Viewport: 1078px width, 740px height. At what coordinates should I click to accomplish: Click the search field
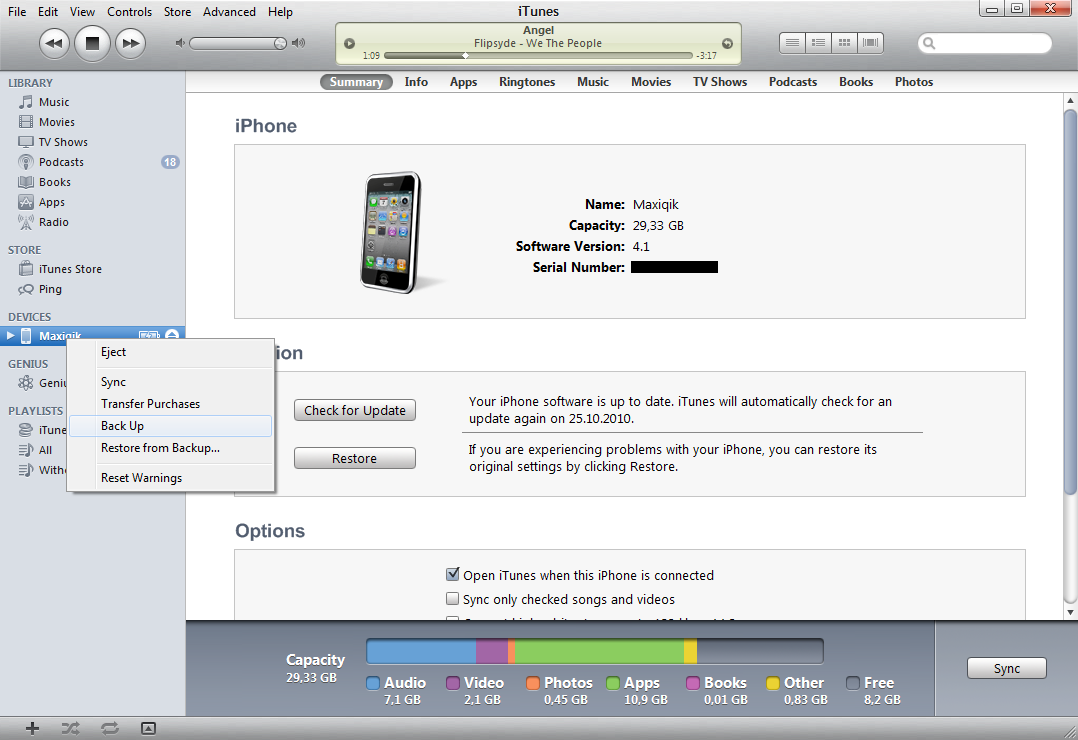pos(984,43)
